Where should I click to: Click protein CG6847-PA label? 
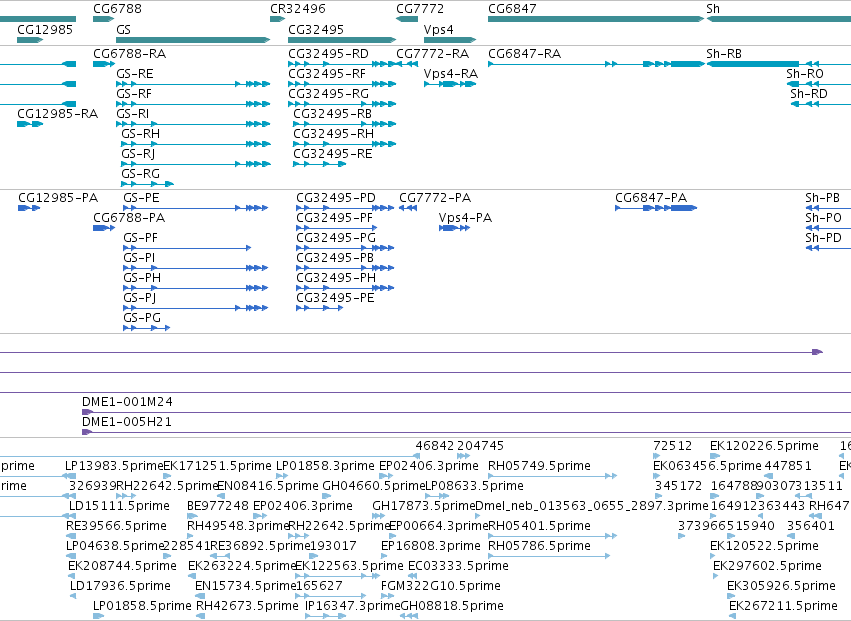[651, 198]
